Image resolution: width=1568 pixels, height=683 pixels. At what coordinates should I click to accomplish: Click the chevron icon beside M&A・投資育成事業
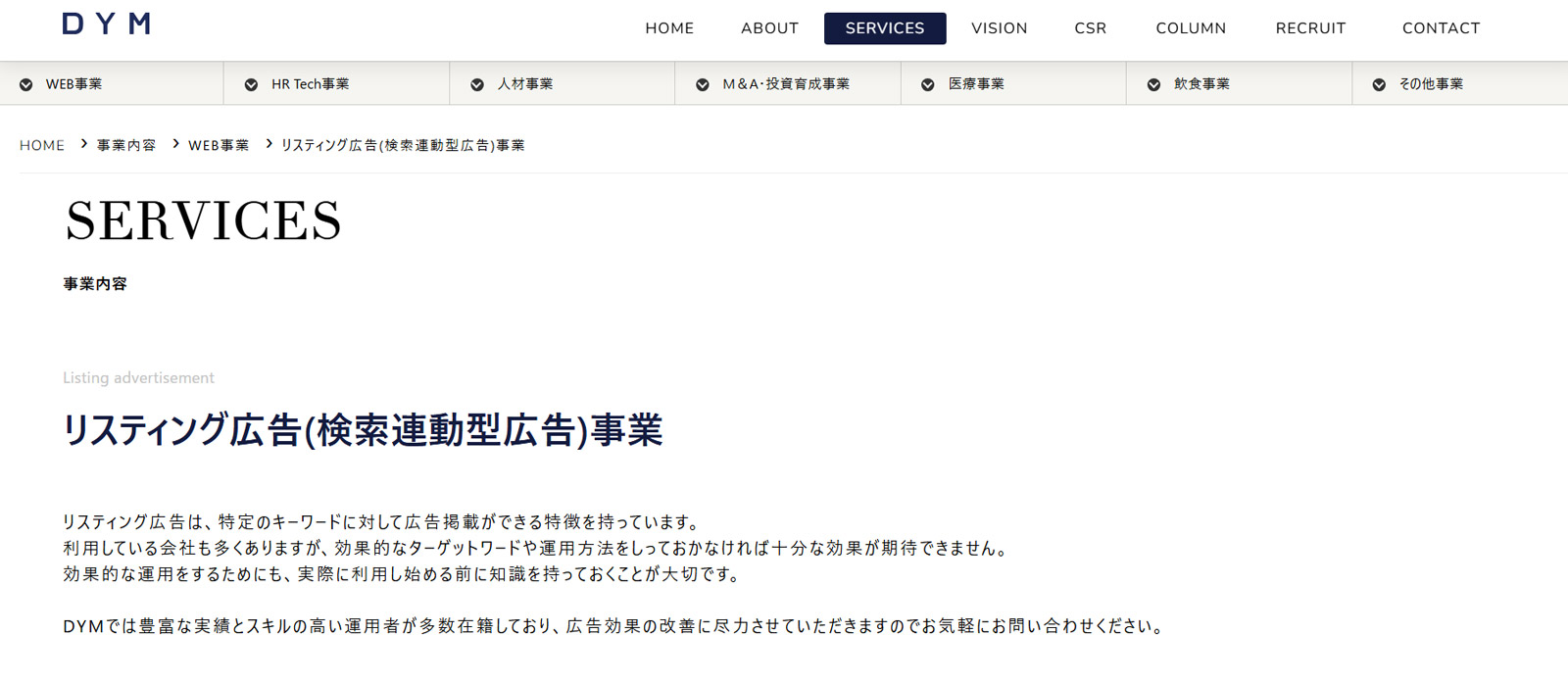pyautogui.click(x=703, y=85)
